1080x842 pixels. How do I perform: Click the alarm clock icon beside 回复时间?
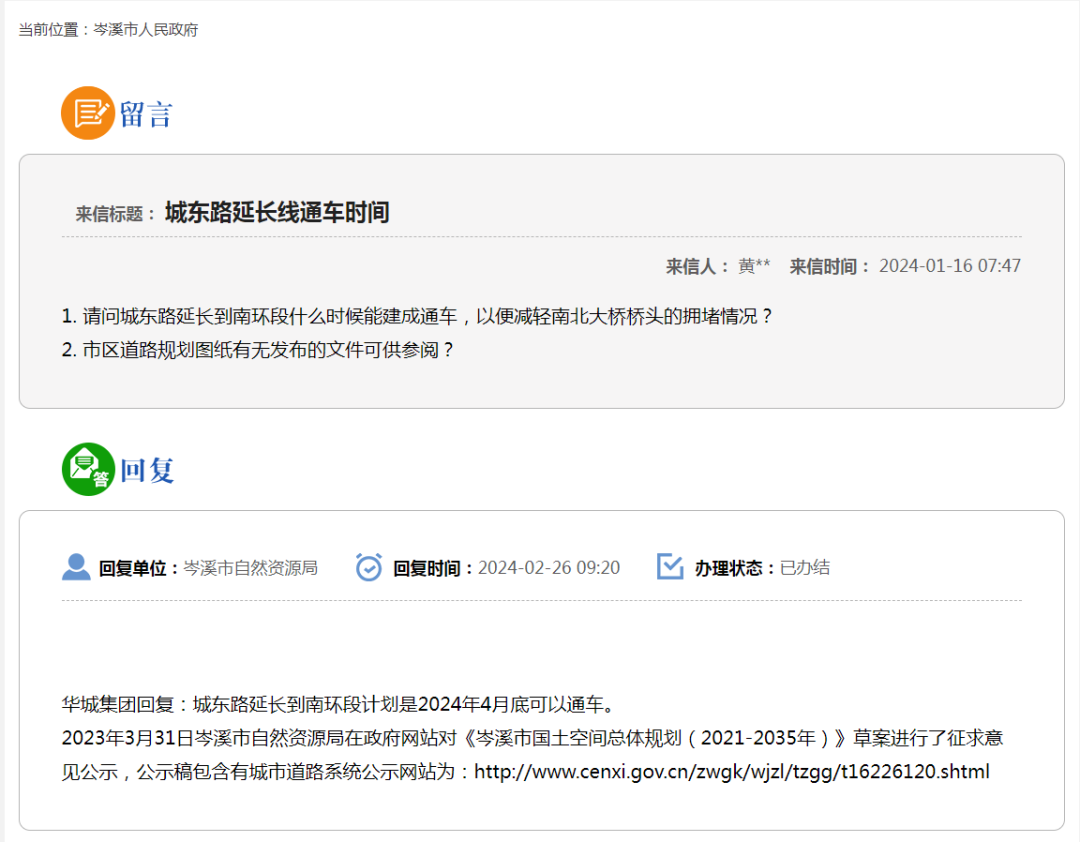coord(369,567)
